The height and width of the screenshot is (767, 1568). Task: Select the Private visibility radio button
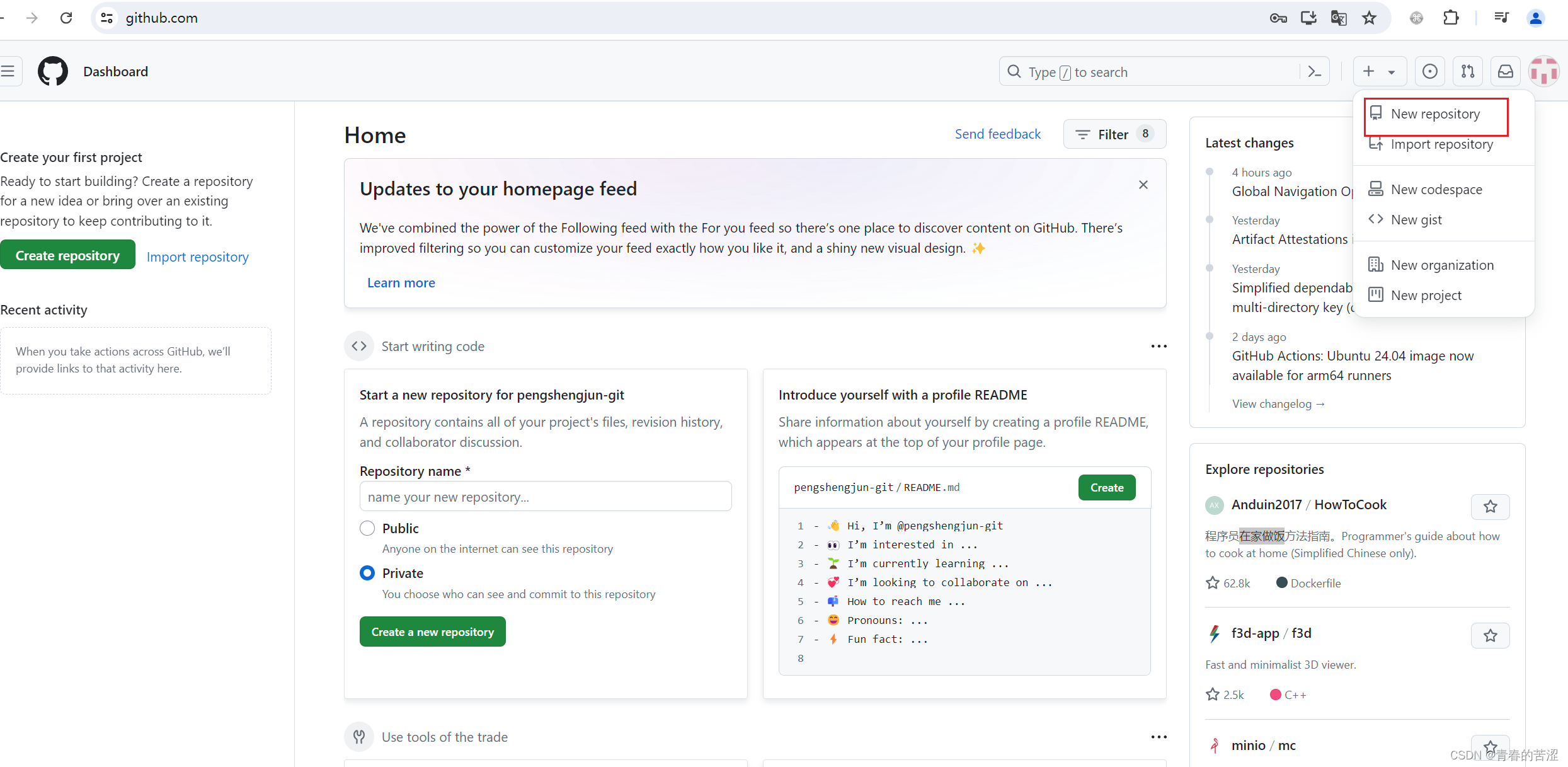click(367, 573)
